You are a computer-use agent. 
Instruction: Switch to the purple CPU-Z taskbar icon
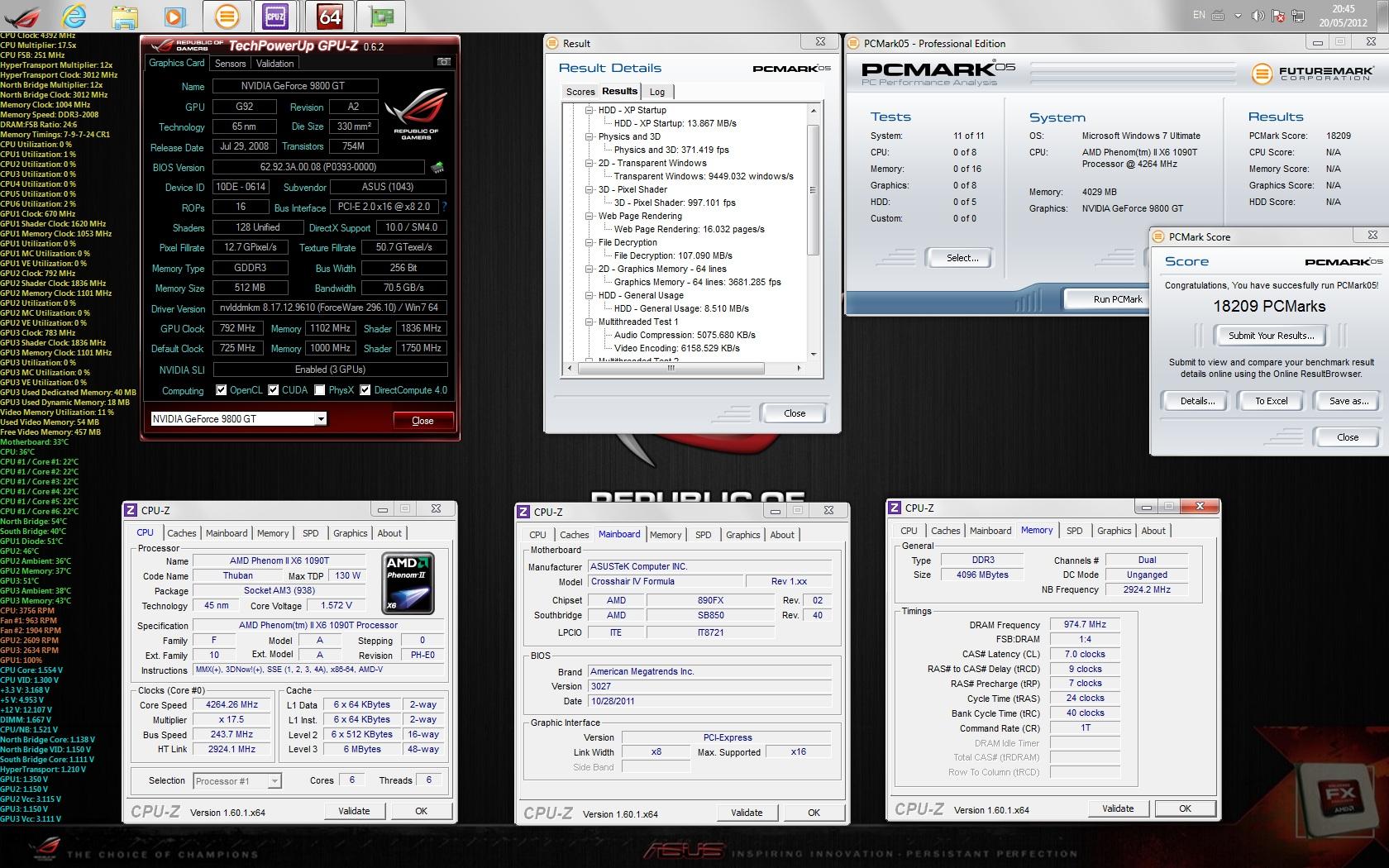[x=275, y=16]
